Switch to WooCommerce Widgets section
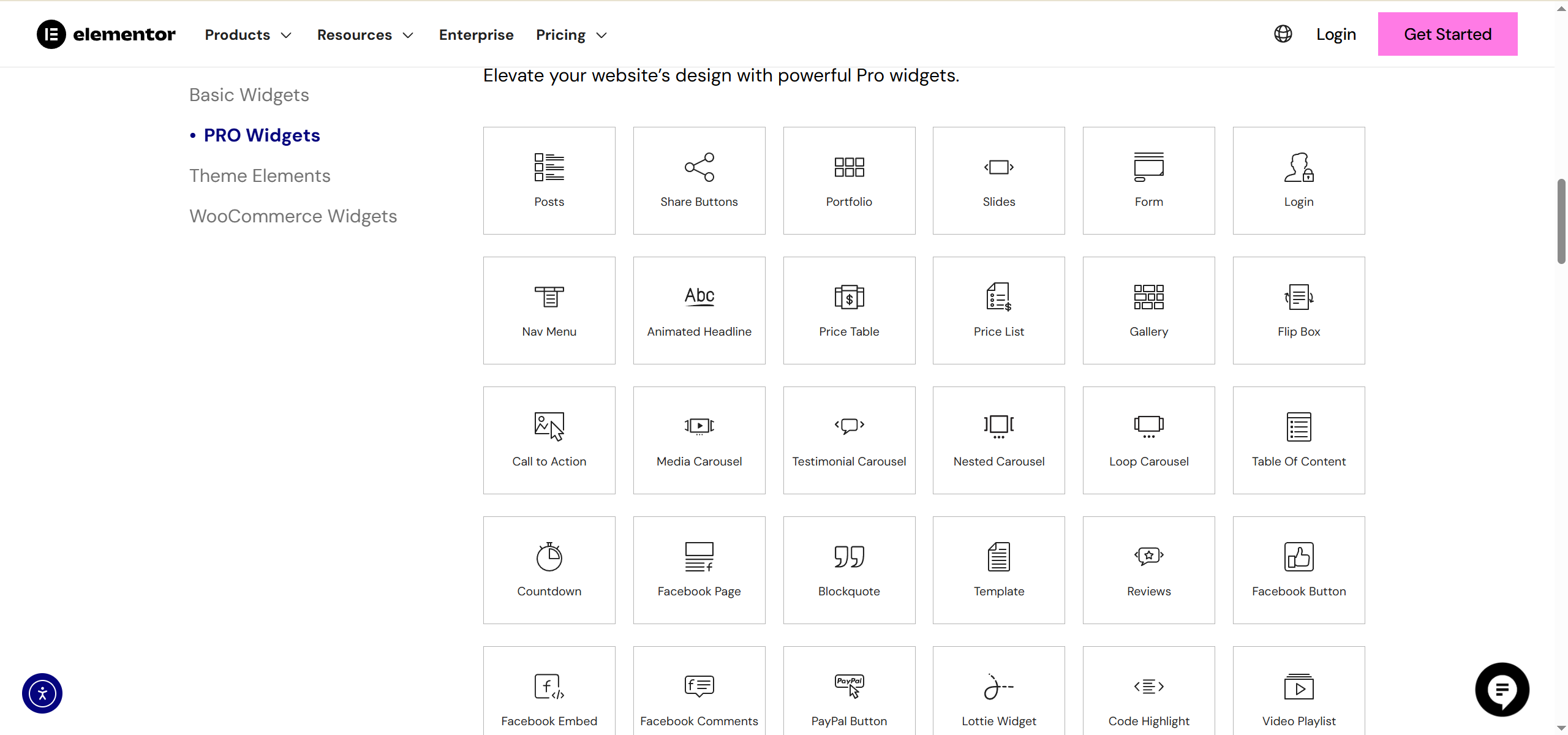Viewport: 1568px width, 735px height. pyautogui.click(x=293, y=216)
